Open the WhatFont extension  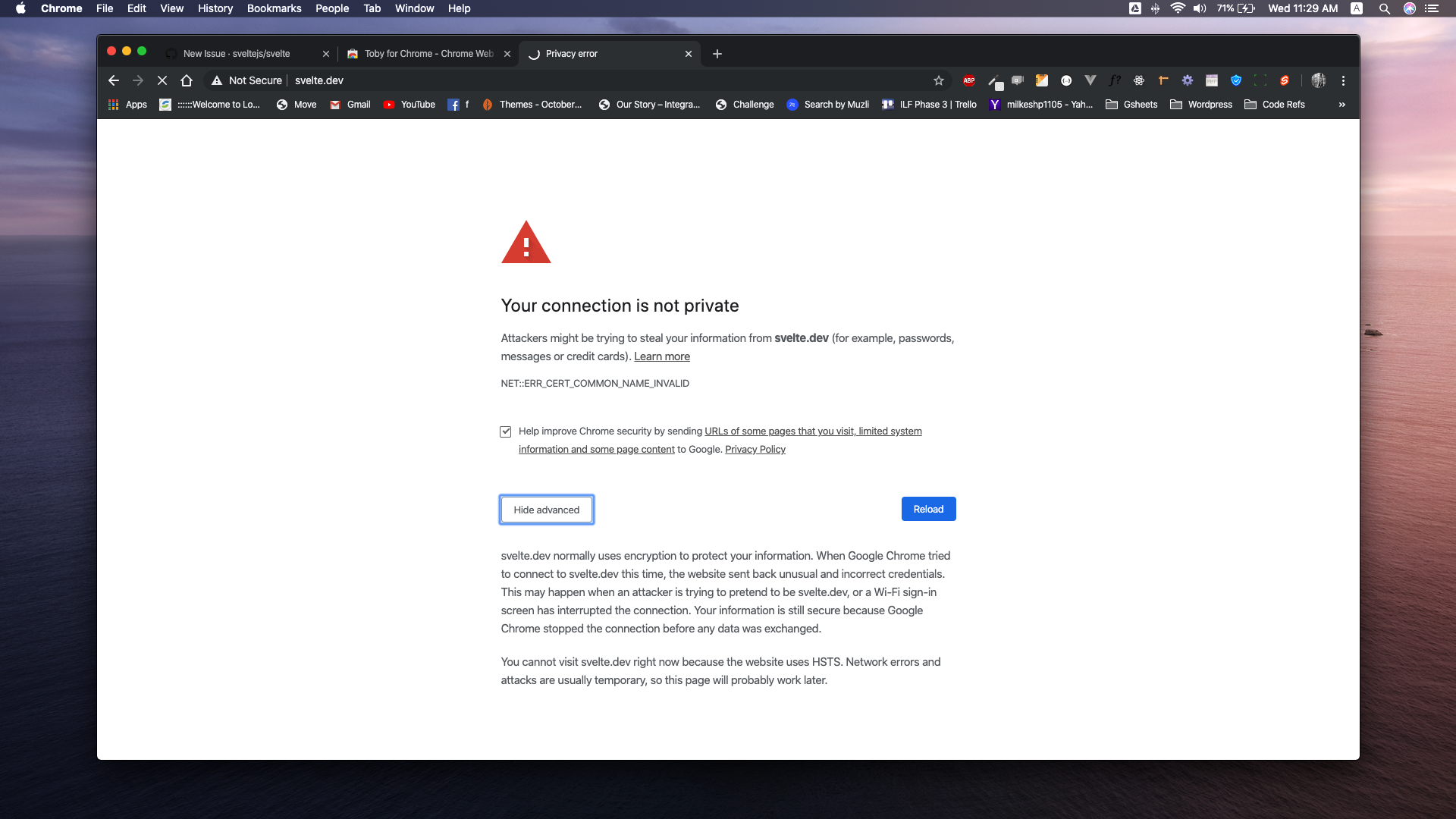tap(1115, 80)
